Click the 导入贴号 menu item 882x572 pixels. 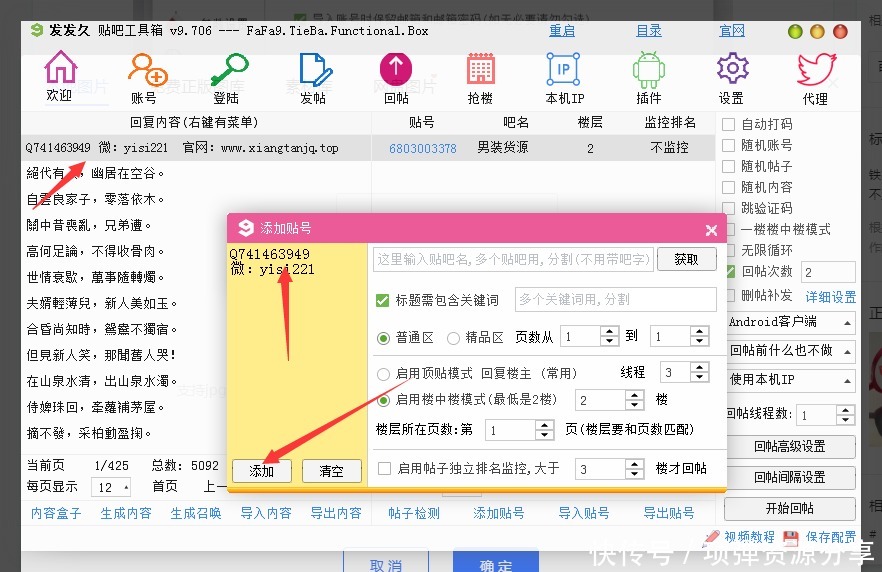coord(584,514)
